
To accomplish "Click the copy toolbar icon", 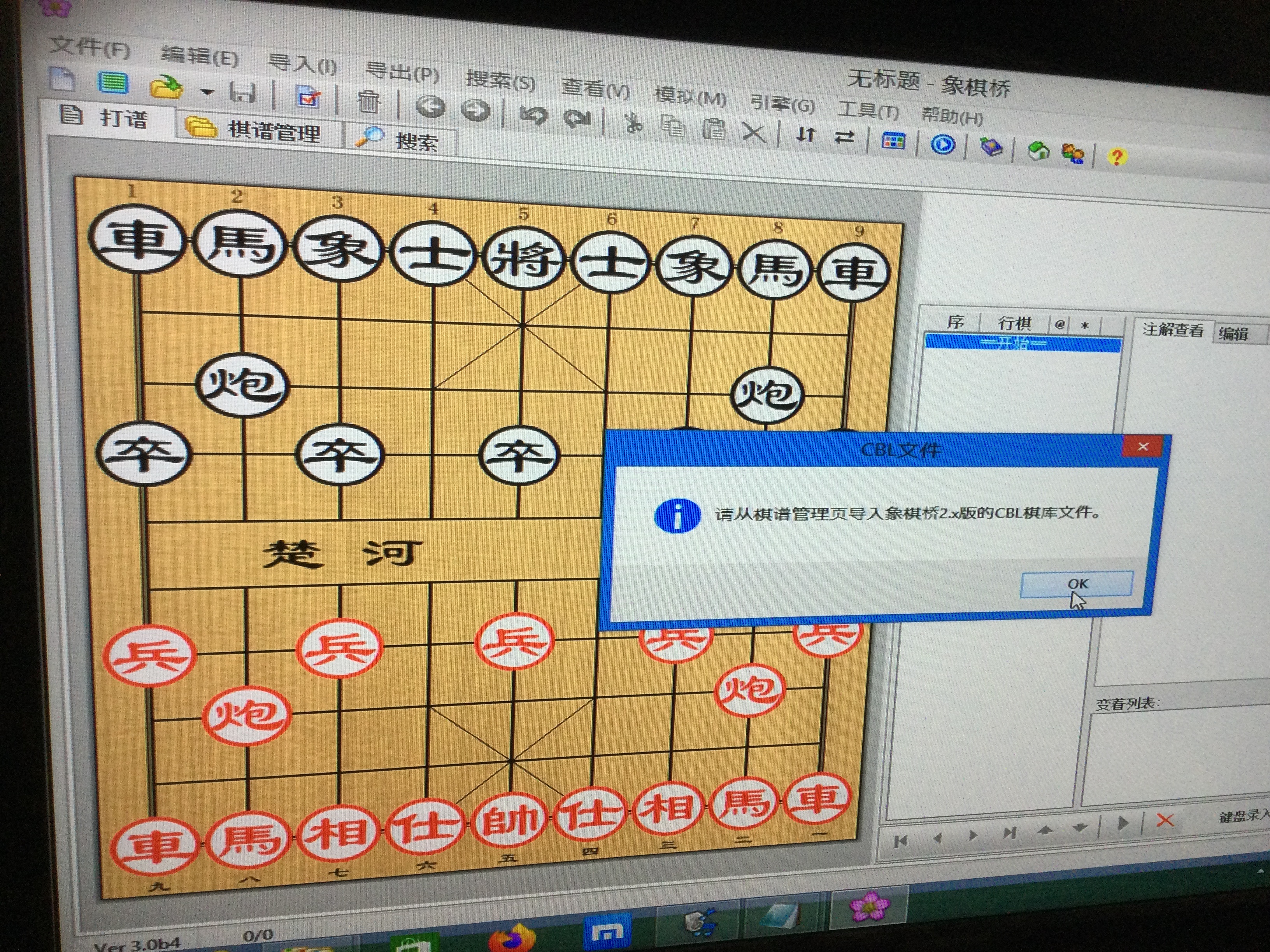I will [x=672, y=126].
